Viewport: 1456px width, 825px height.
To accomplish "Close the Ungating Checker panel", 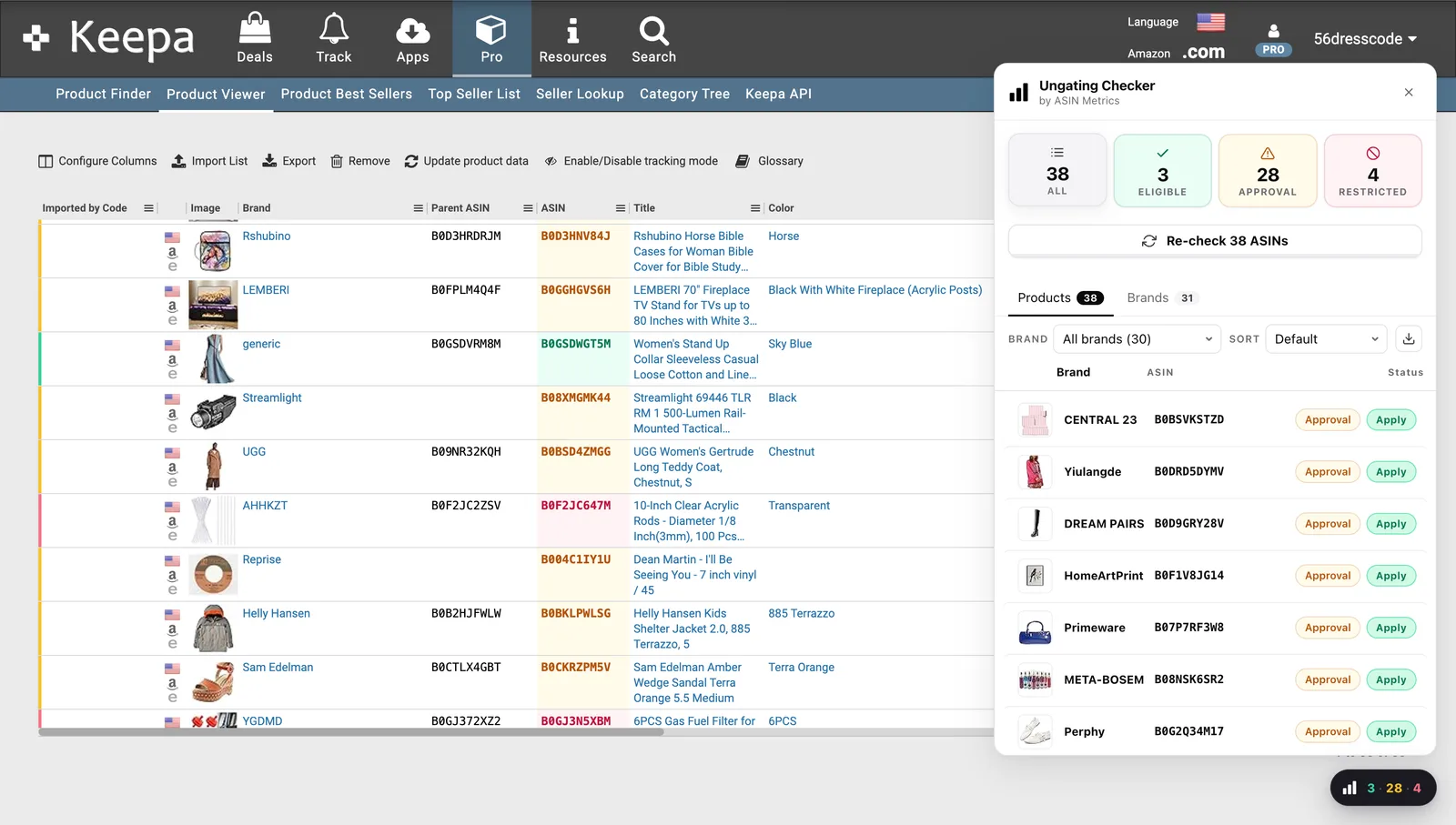I will click(x=1409, y=92).
